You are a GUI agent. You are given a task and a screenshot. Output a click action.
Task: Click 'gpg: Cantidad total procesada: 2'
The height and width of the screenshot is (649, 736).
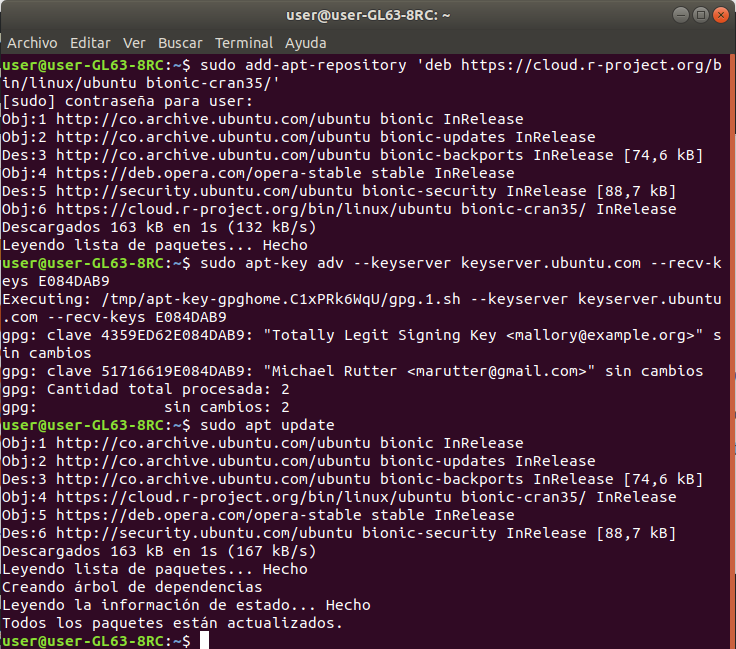click(146, 389)
